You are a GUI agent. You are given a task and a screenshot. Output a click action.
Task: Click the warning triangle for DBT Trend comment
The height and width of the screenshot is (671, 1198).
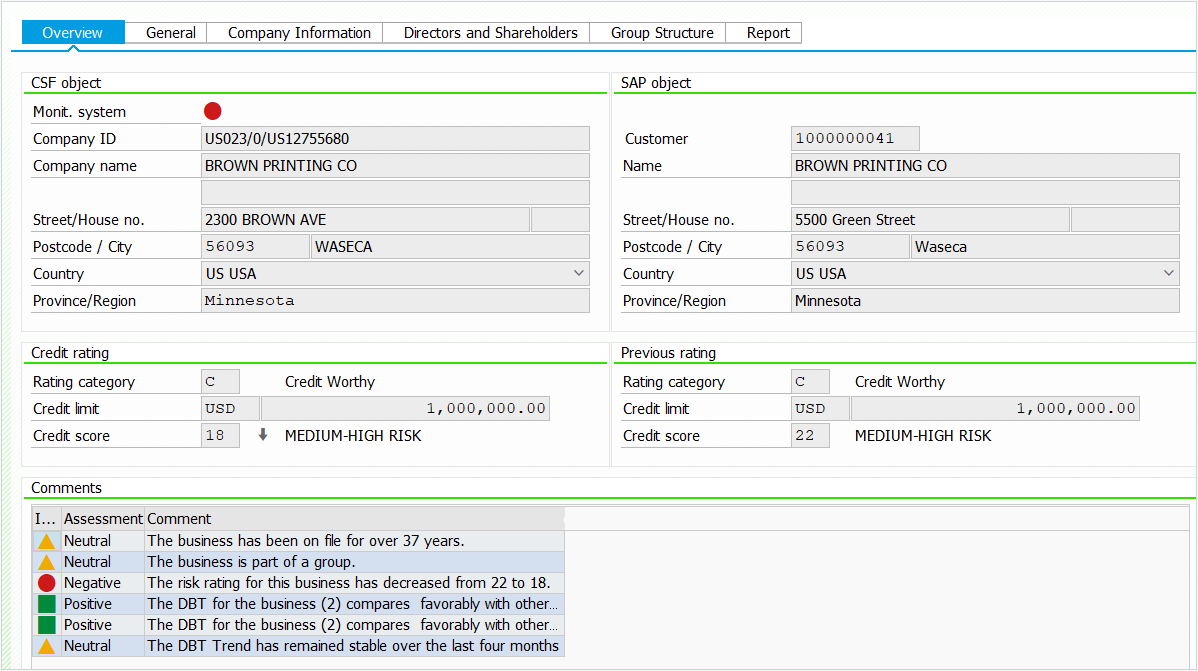pos(46,646)
